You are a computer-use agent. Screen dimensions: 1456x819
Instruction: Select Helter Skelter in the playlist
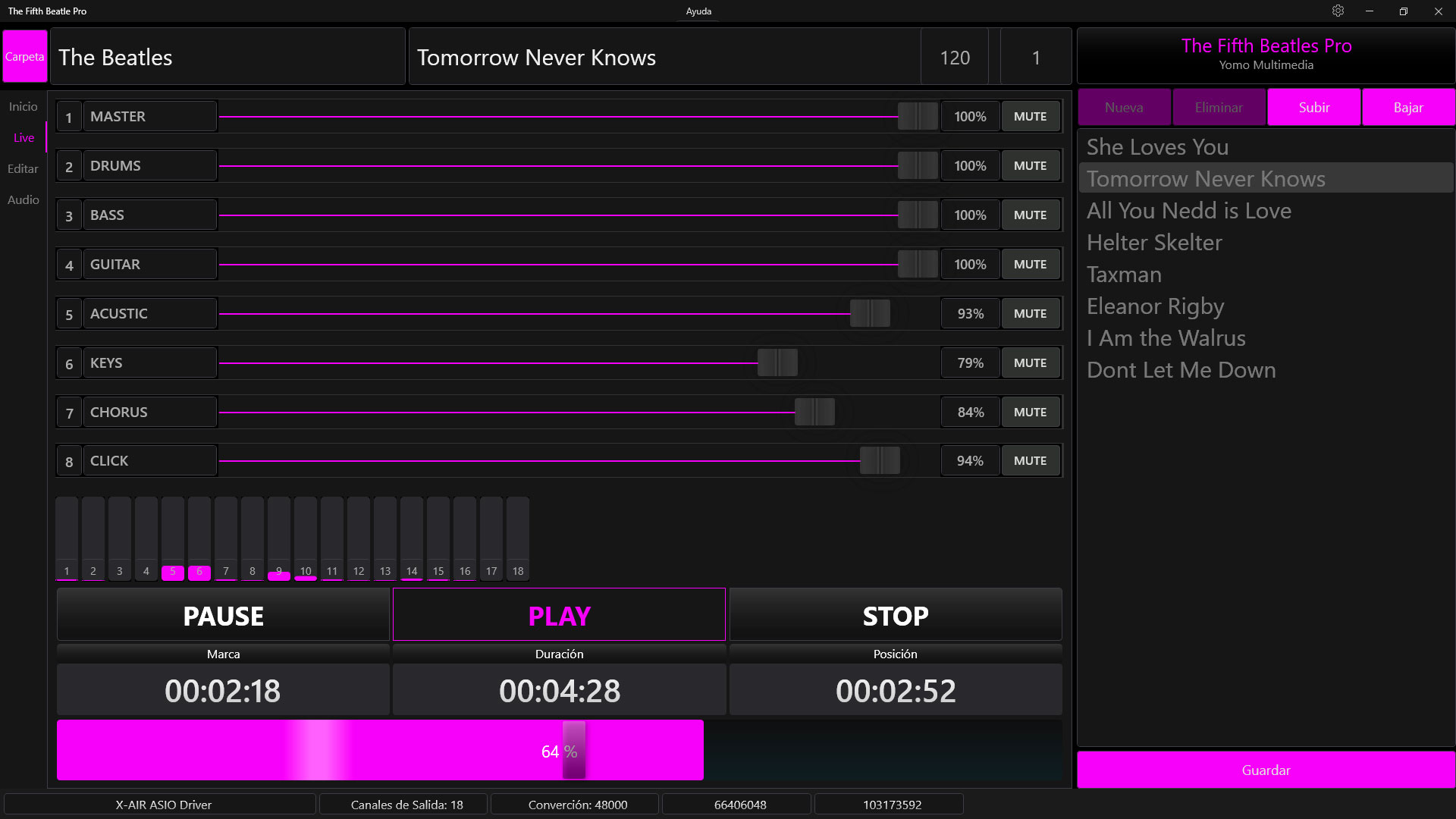pyautogui.click(x=1154, y=243)
